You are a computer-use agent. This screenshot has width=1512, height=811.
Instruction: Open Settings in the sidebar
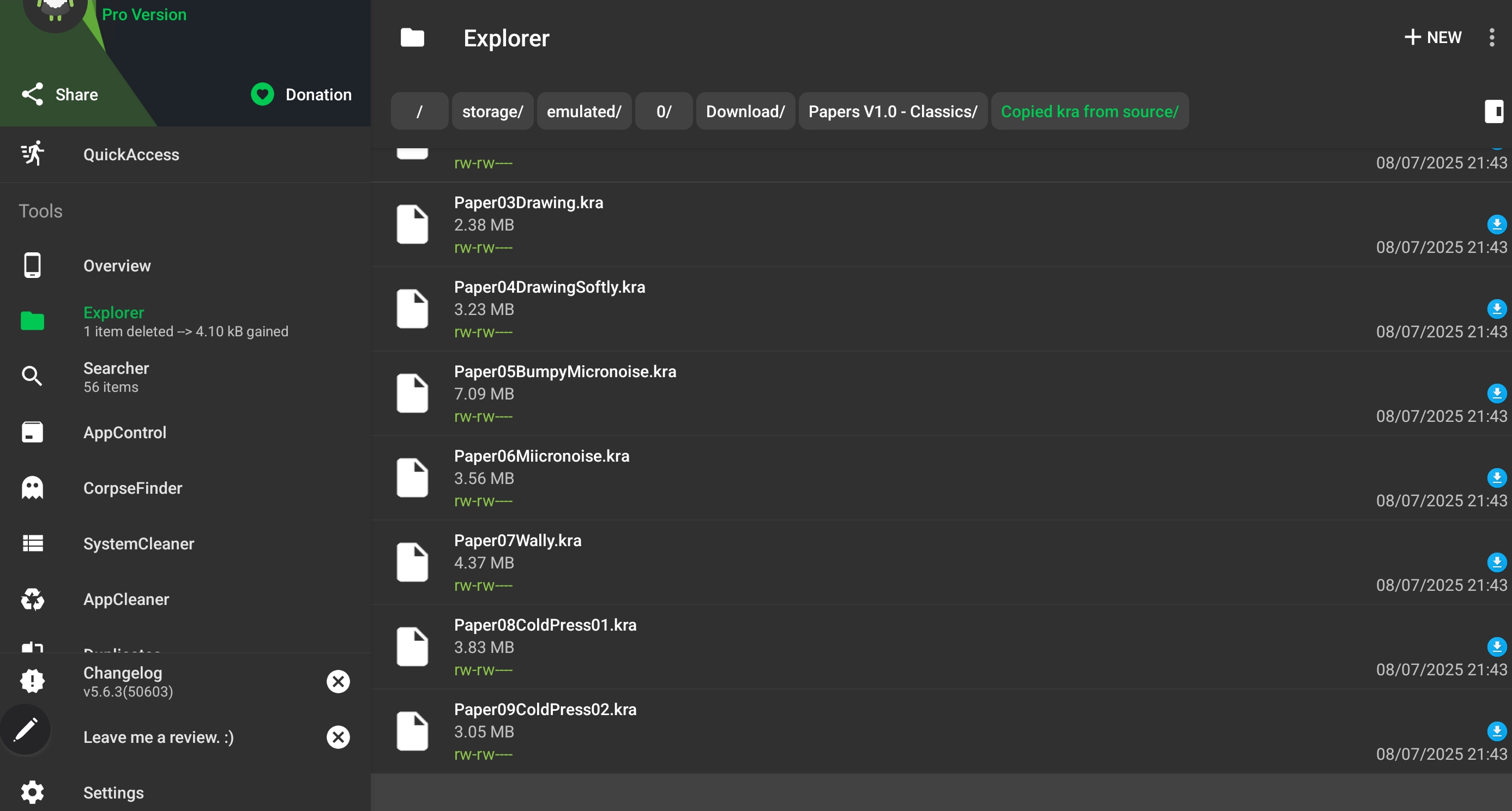pyautogui.click(x=113, y=792)
